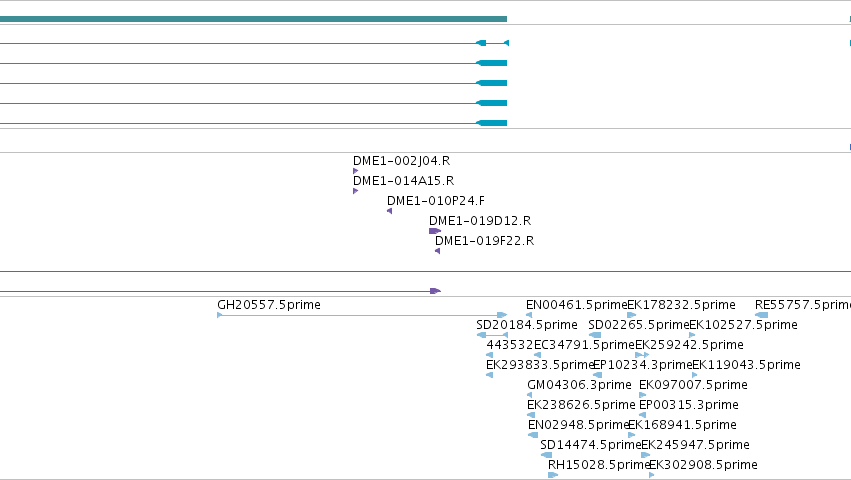Viewport: 851px width, 480px height.
Task: Select the EK238626.5prime label
Action: 581,405
